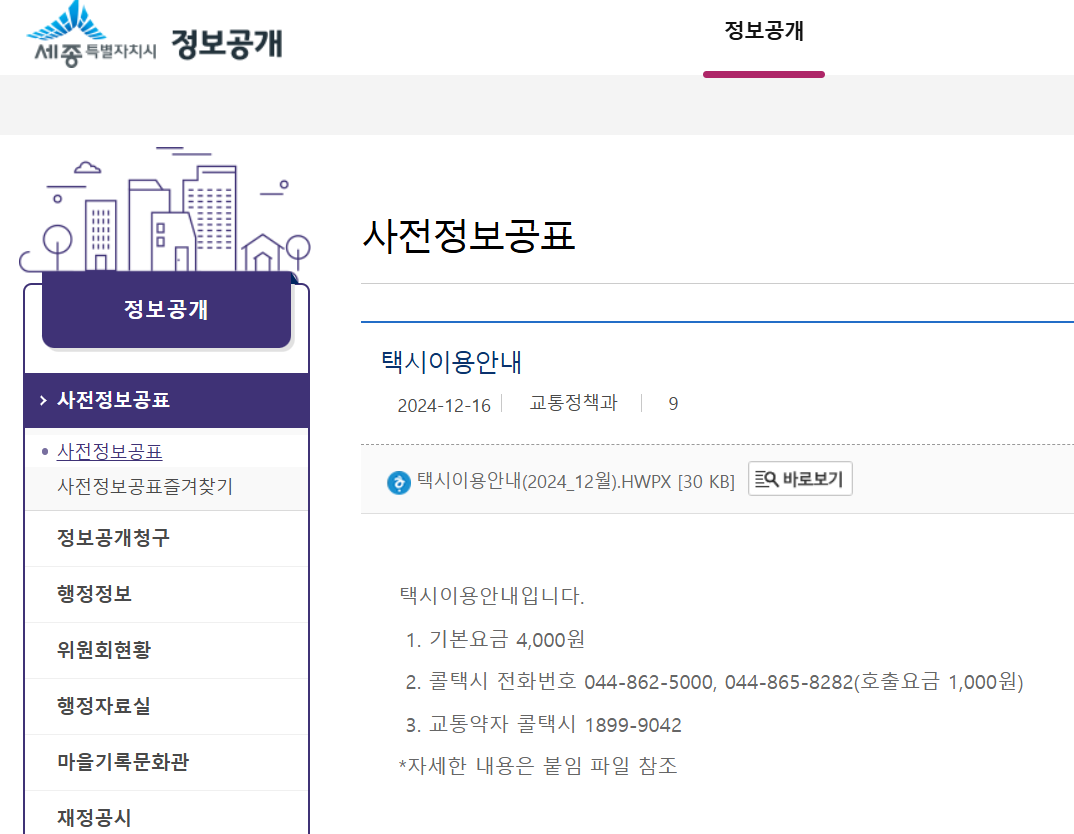This screenshot has height=834, width=1074.
Task: Click the note '*자세한 내용은 붙임 파일 참조'
Action: coord(538,766)
